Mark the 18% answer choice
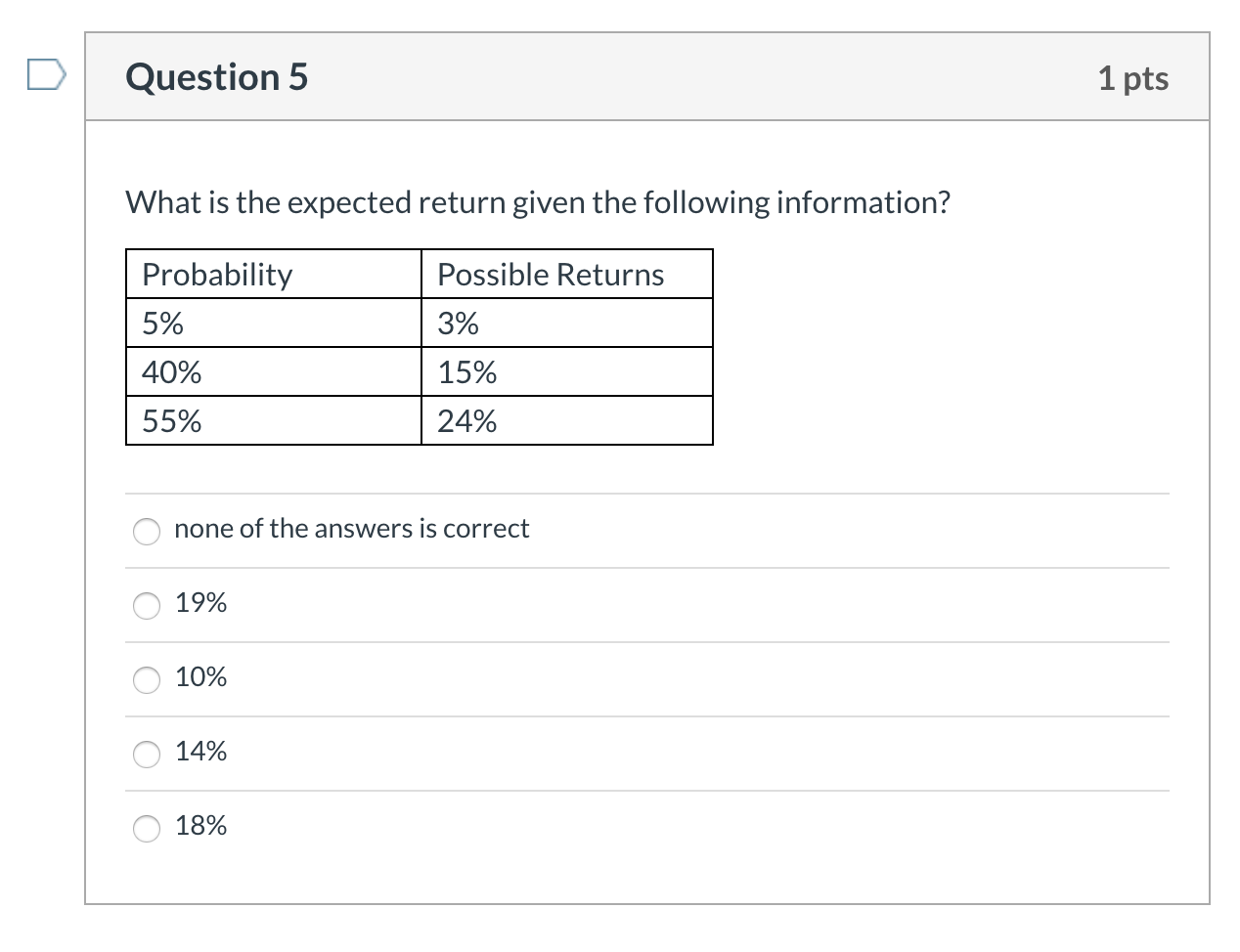Screen dimensions: 1240x952 pos(146,829)
